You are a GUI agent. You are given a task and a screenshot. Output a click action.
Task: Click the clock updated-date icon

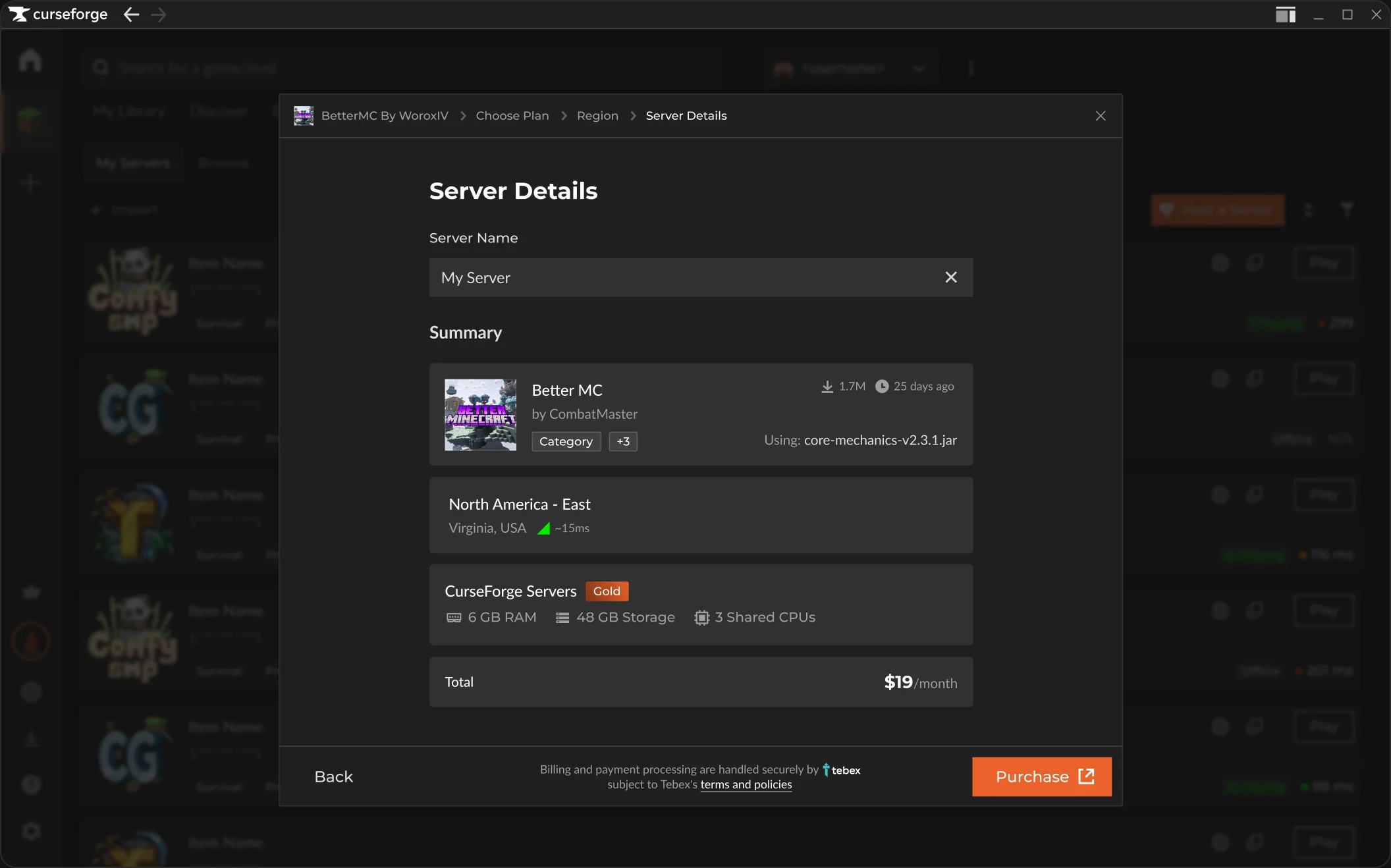(x=881, y=387)
